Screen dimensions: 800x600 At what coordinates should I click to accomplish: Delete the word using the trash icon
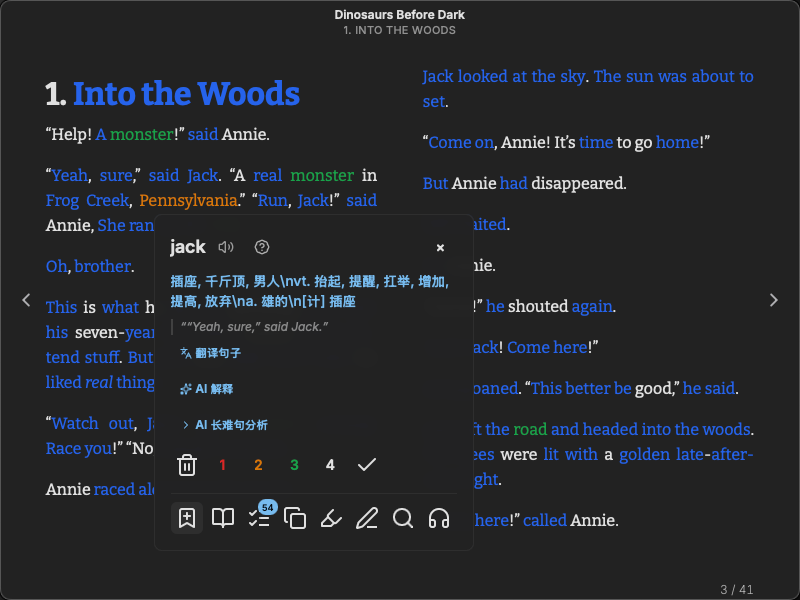[187, 465]
